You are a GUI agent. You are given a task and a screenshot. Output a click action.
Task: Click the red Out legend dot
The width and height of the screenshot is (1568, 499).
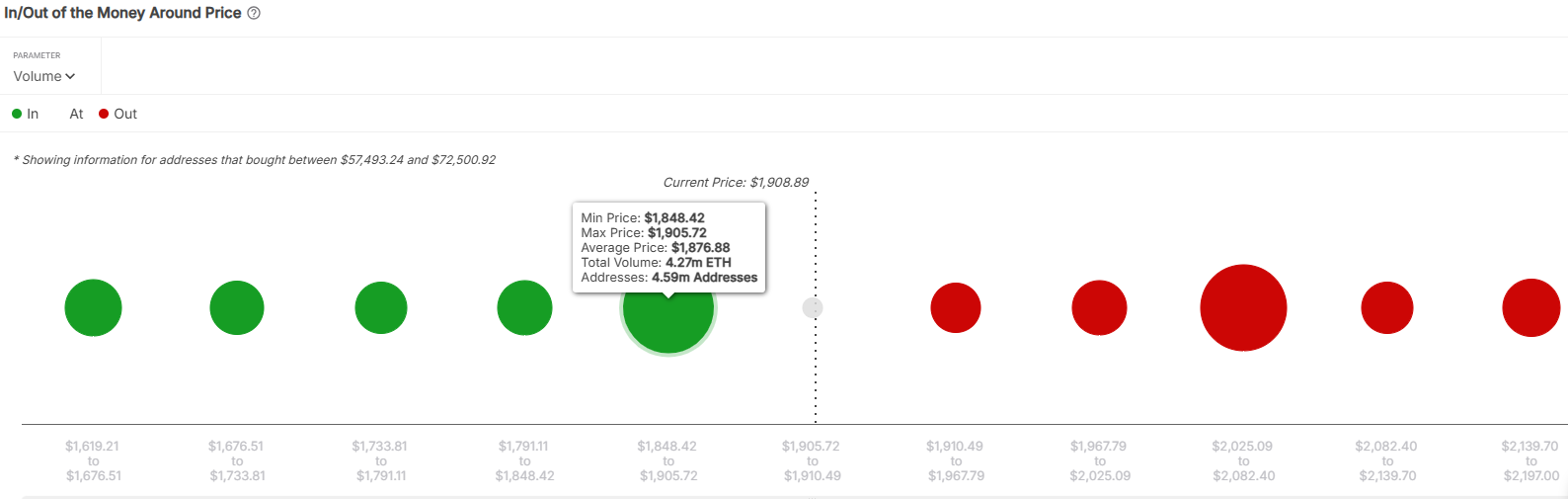104,114
